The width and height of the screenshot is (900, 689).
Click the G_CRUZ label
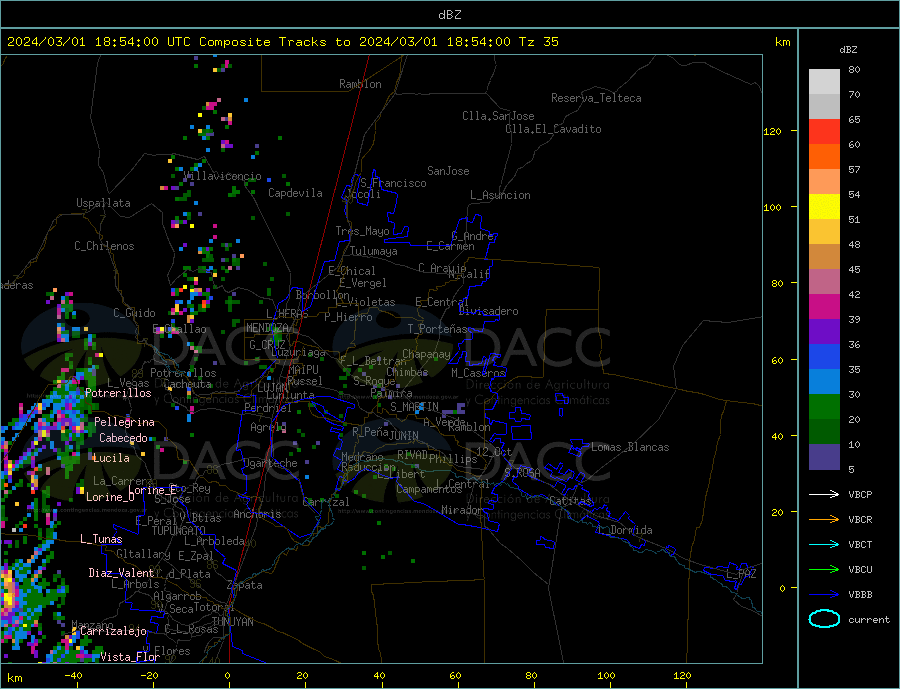click(x=267, y=345)
